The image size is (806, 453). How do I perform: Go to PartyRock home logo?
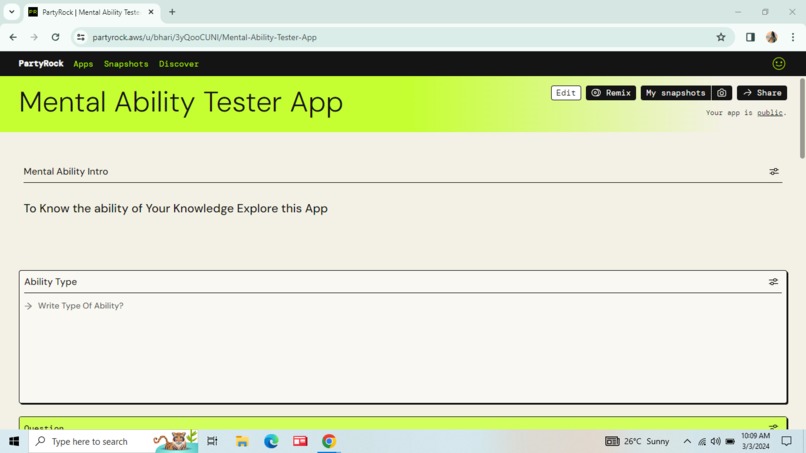[x=41, y=64]
